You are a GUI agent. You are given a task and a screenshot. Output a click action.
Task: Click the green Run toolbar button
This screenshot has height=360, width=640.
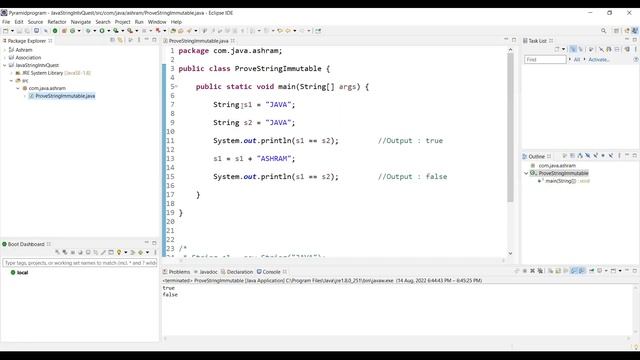coord(102,31)
